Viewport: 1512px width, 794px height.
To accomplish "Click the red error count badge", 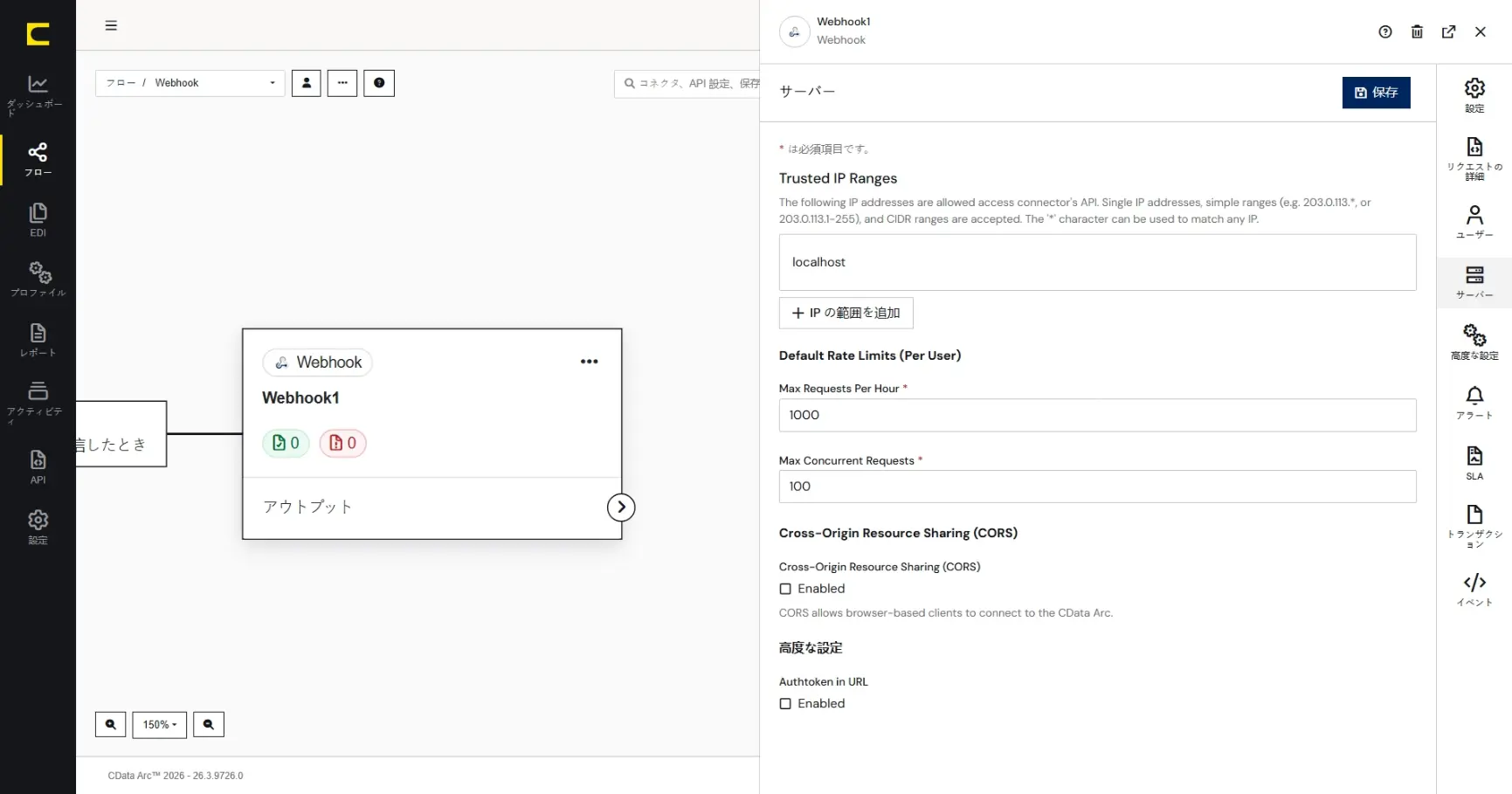I will tap(342, 443).
